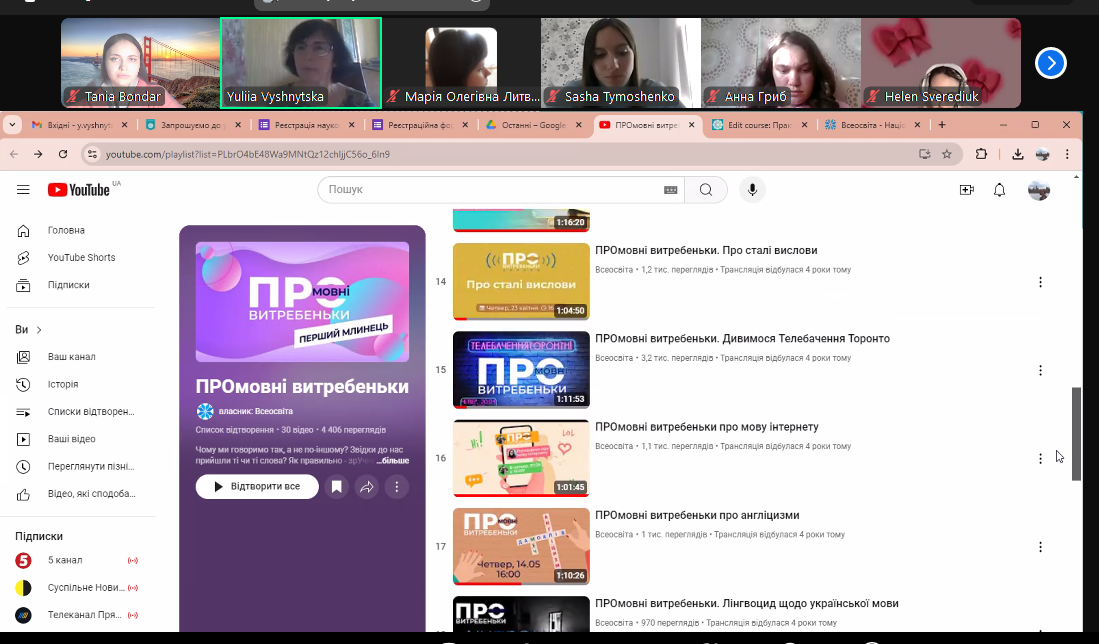Save playlist with the bookmark icon
This screenshot has width=1099, height=644.
[x=337, y=487]
